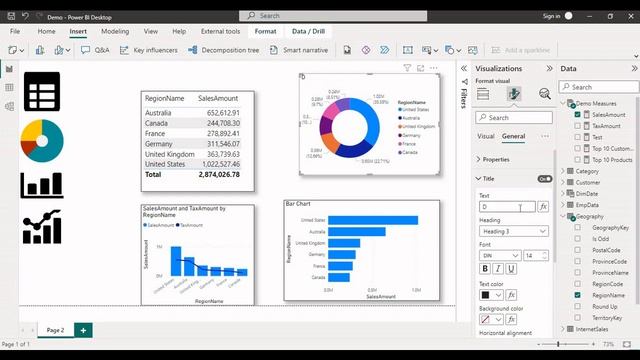Select the Page 2 tab
640x360 pixels.
click(55, 330)
